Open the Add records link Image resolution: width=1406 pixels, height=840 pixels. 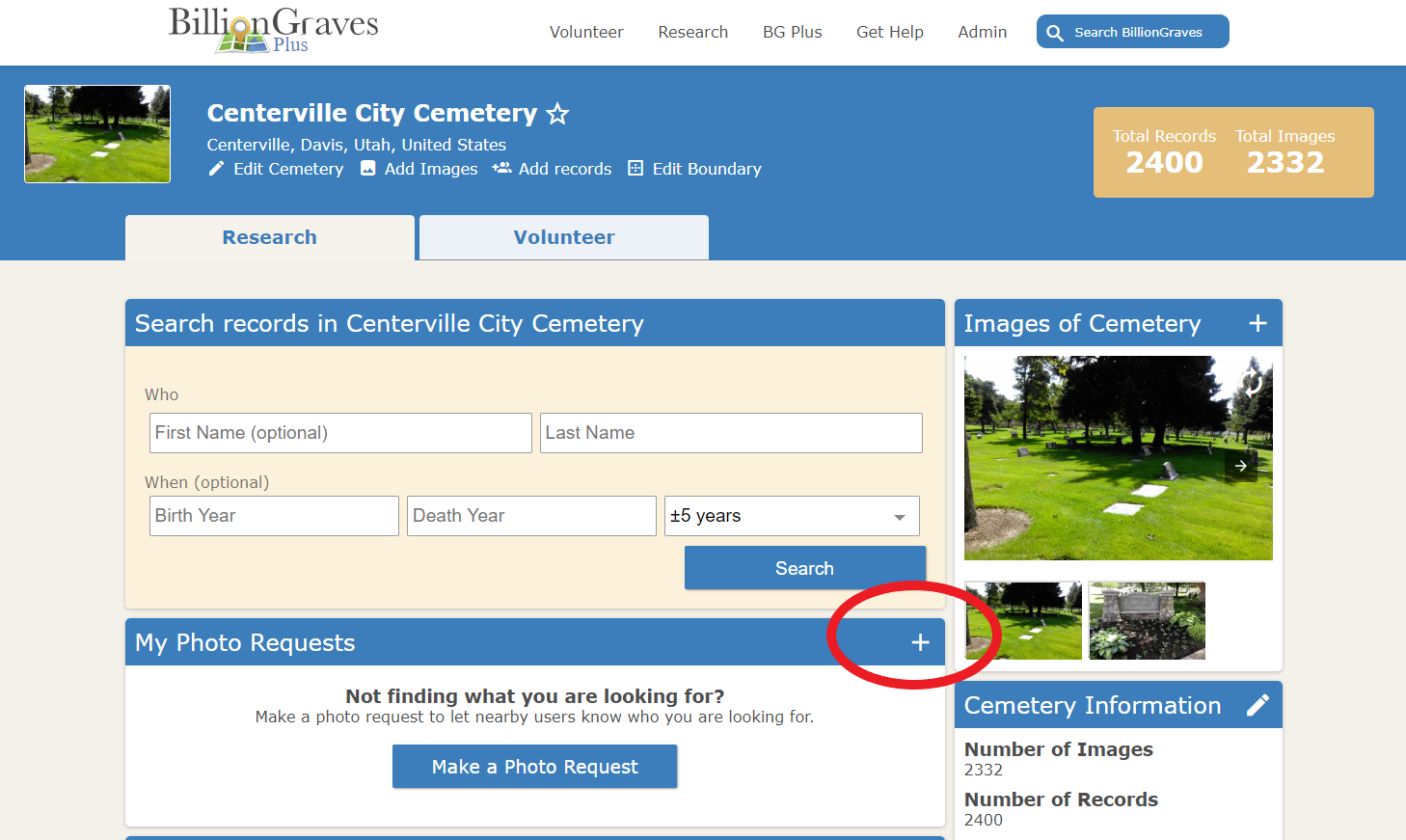pos(565,169)
